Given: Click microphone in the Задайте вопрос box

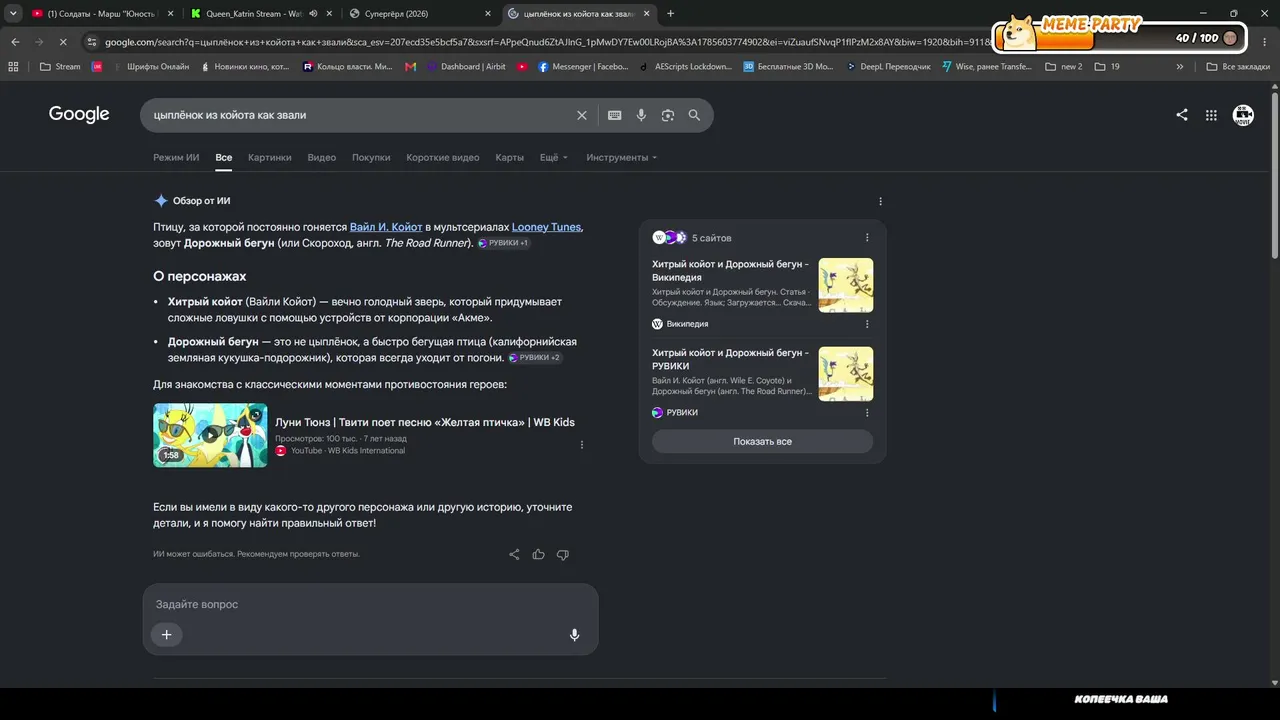Looking at the screenshot, I should [574, 635].
